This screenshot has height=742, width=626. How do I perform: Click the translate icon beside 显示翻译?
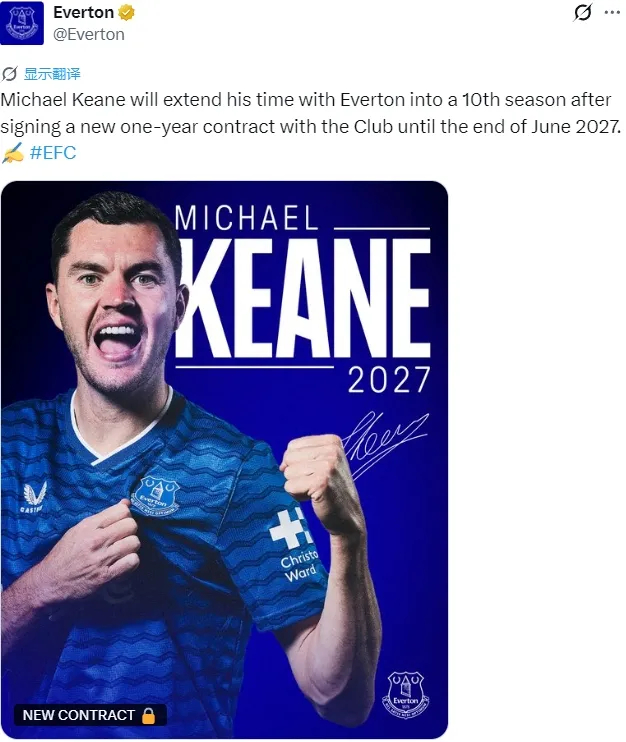pos(9,74)
